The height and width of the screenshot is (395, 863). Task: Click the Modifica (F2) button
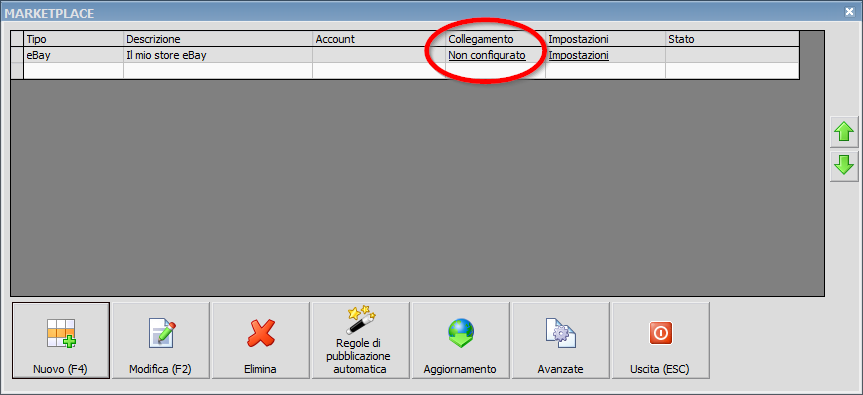(x=161, y=341)
